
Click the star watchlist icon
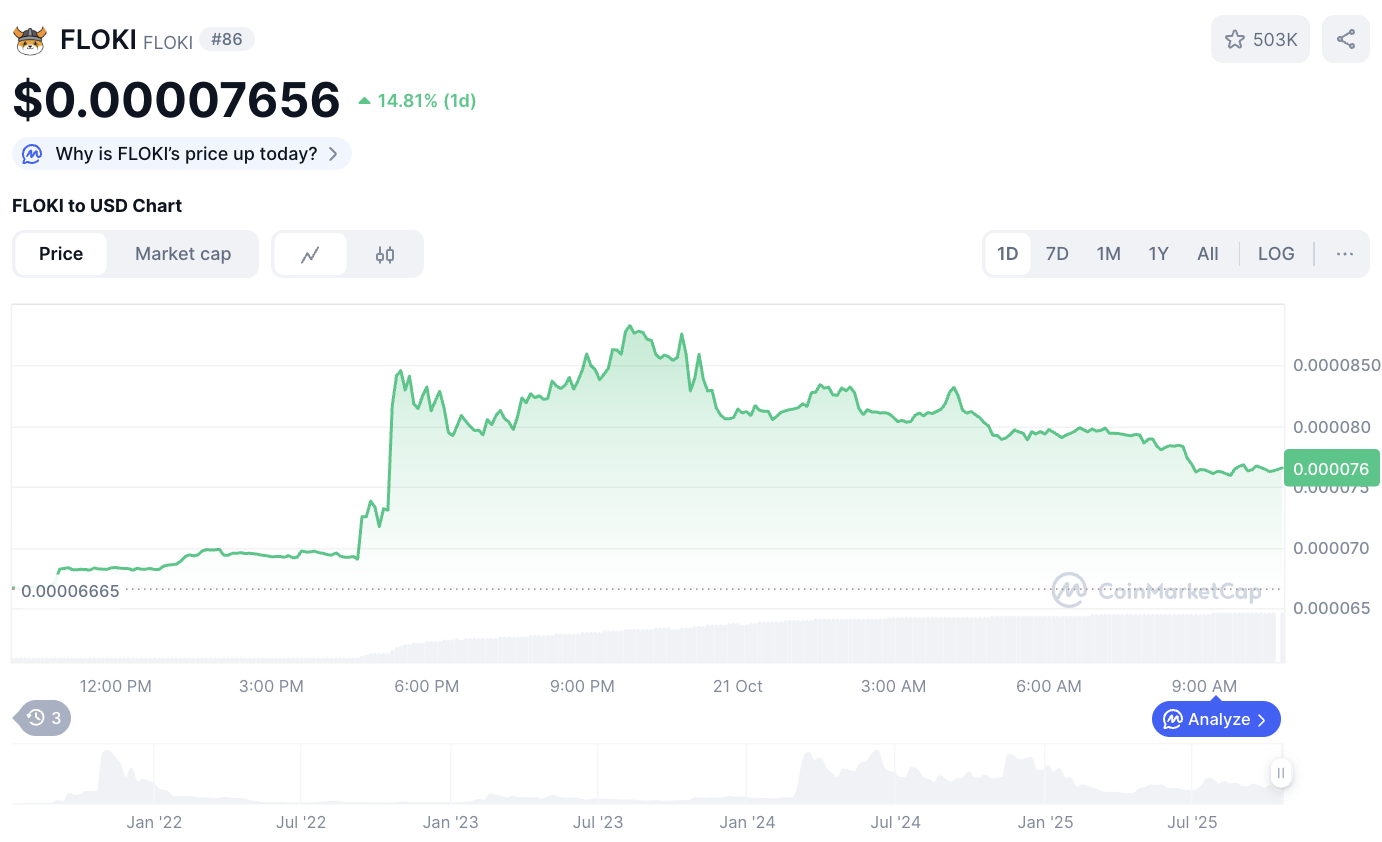[1235, 39]
